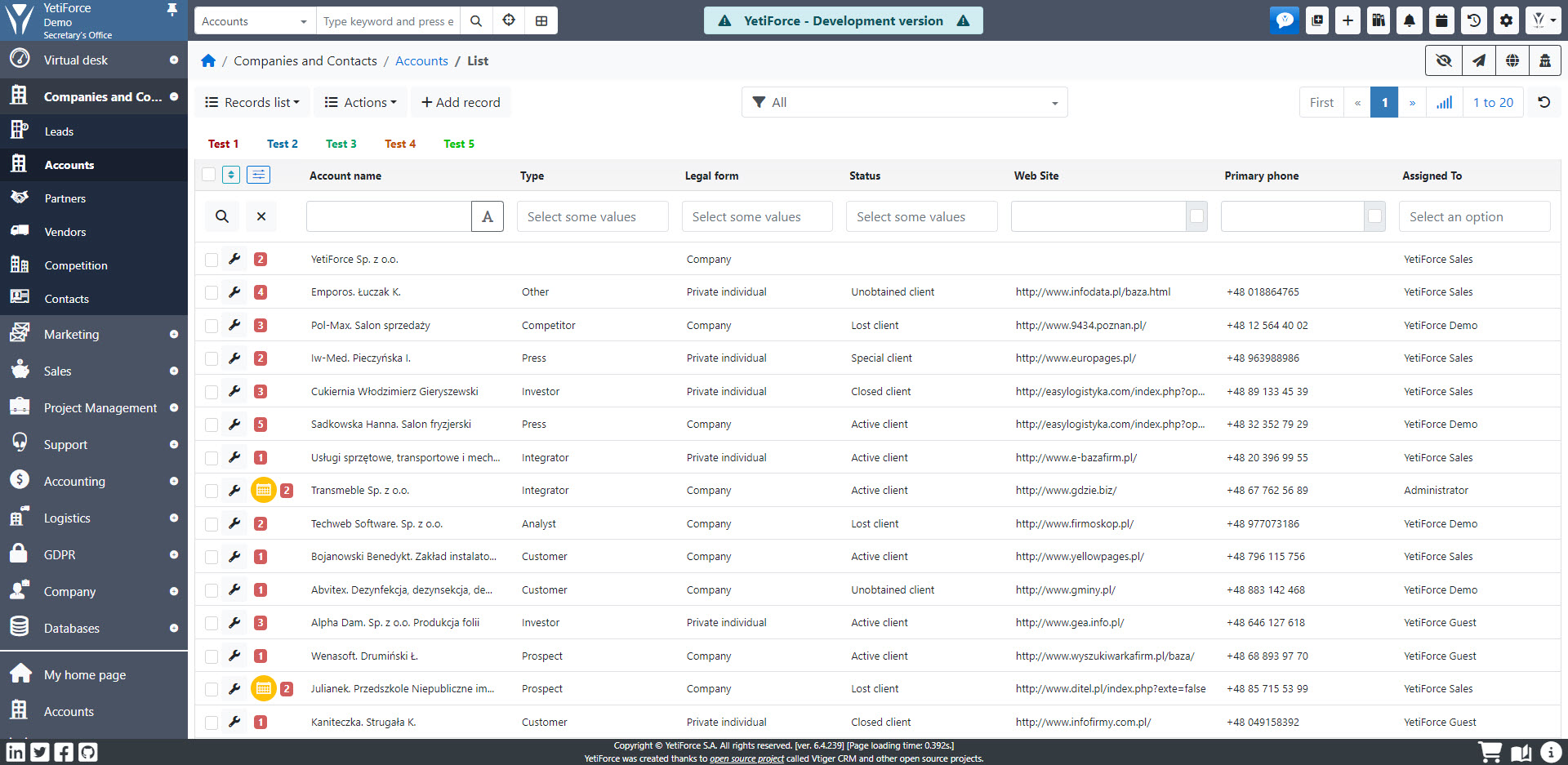Toggle the crossed-eye watch icon
The height and width of the screenshot is (765, 1568).
[x=1444, y=60]
